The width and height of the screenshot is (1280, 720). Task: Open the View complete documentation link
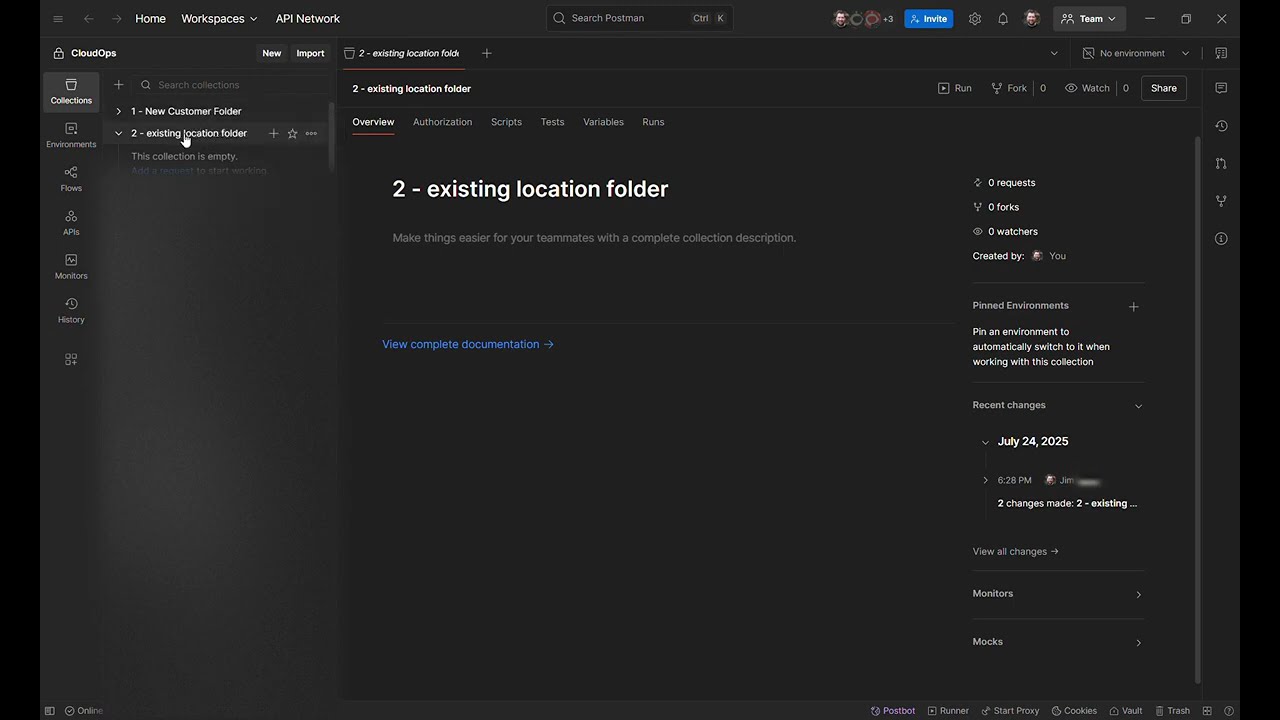click(x=467, y=344)
